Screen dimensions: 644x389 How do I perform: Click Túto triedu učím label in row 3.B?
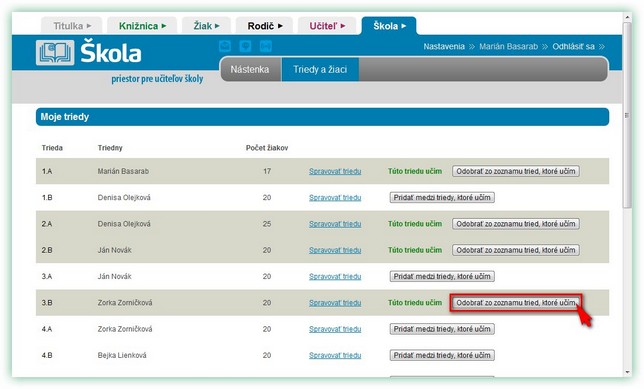pyautogui.click(x=415, y=303)
